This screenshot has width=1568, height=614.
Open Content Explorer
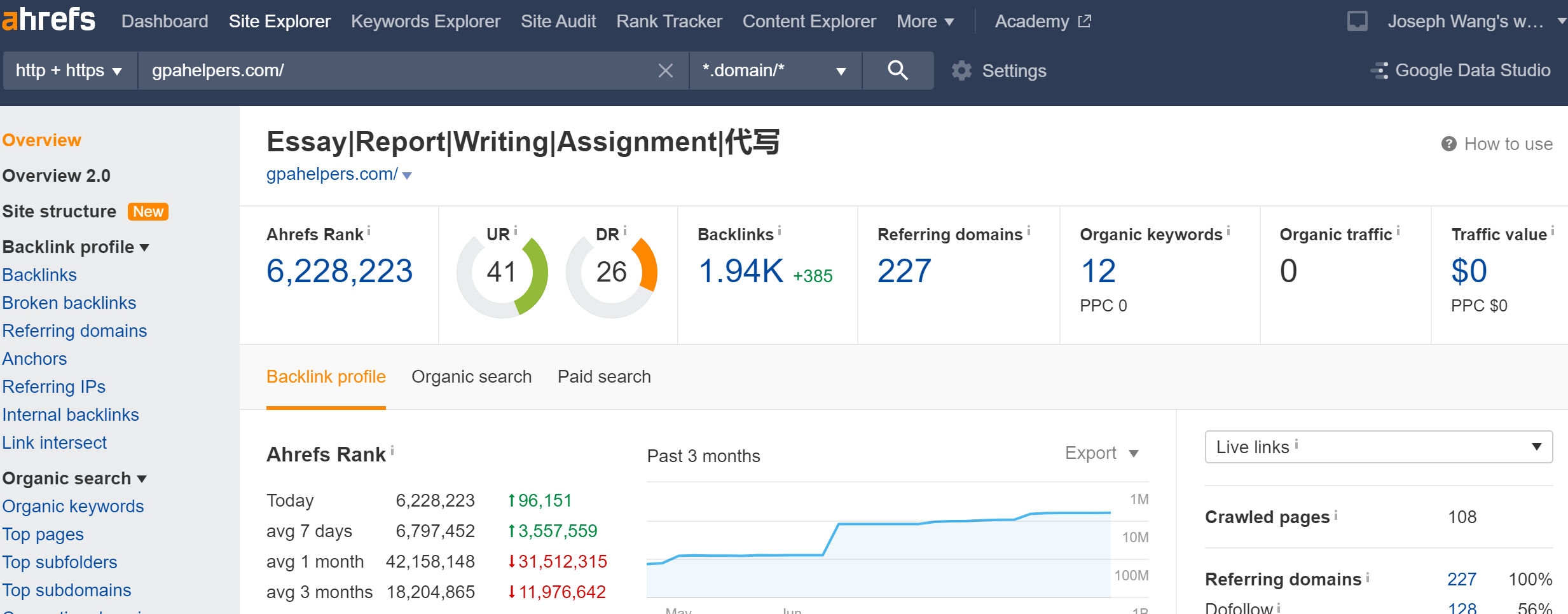coord(809,22)
